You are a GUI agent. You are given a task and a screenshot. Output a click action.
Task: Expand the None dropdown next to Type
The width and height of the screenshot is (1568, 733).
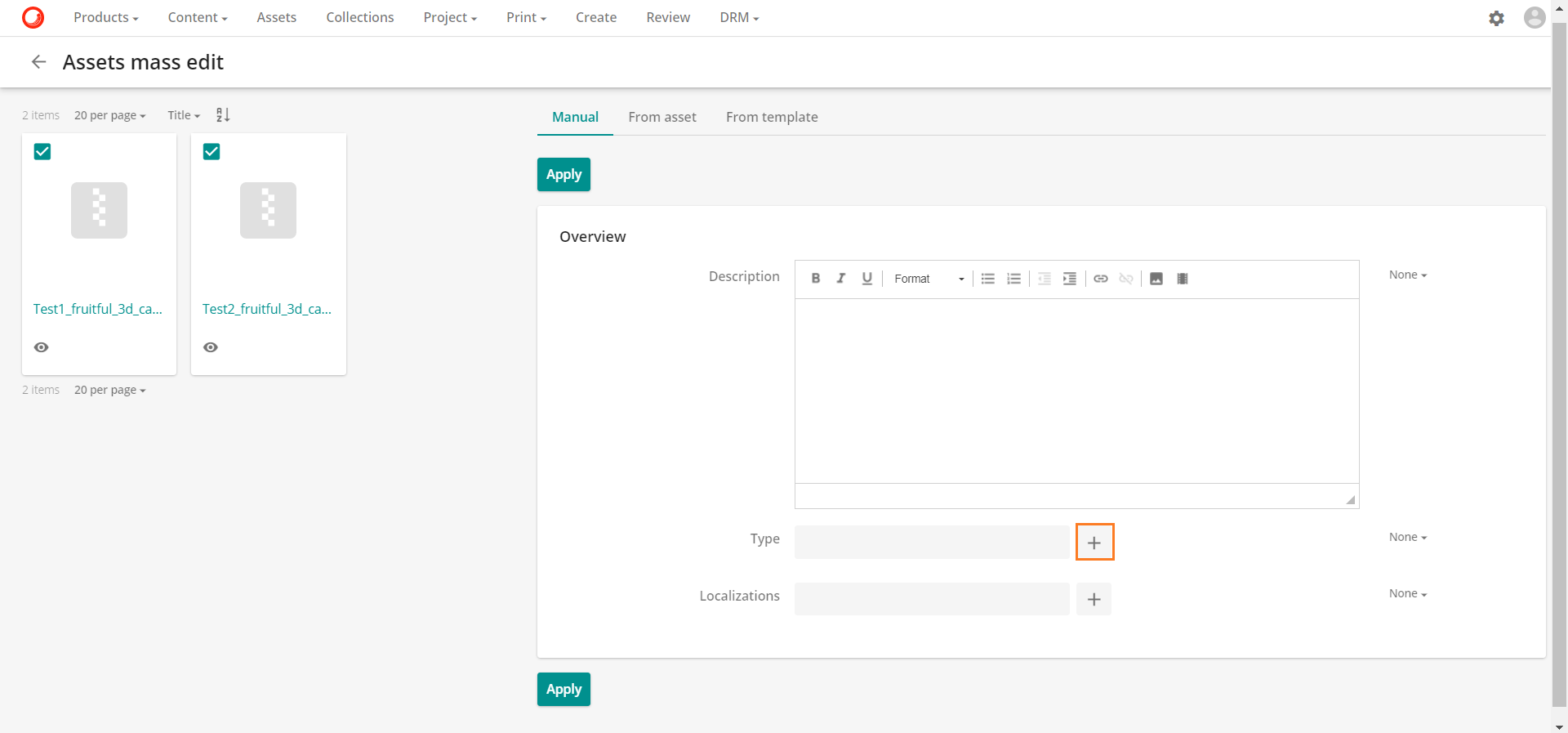coord(1407,537)
